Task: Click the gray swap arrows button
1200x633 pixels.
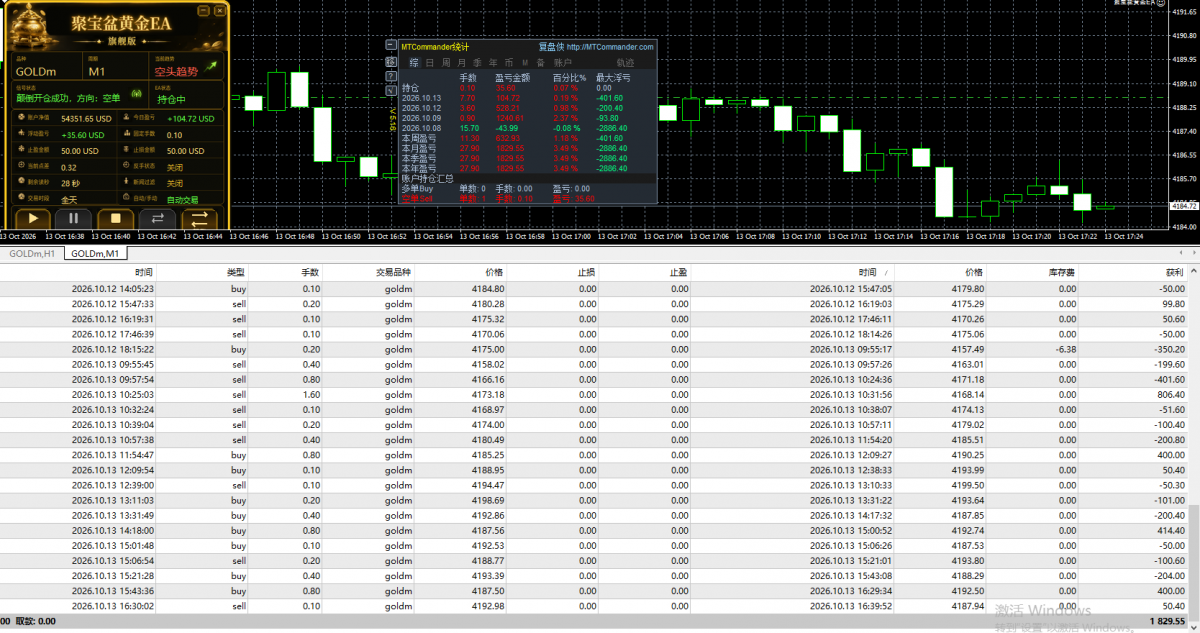Action: pos(157,217)
